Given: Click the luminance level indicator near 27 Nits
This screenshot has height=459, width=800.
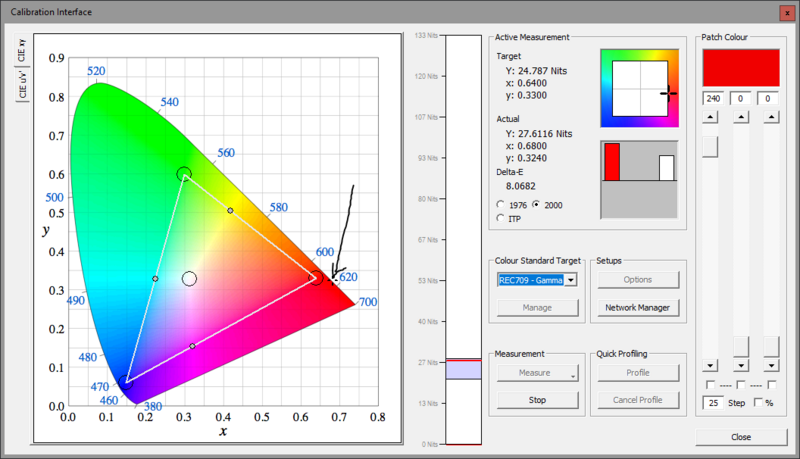Looking at the screenshot, I should coord(464,369).
